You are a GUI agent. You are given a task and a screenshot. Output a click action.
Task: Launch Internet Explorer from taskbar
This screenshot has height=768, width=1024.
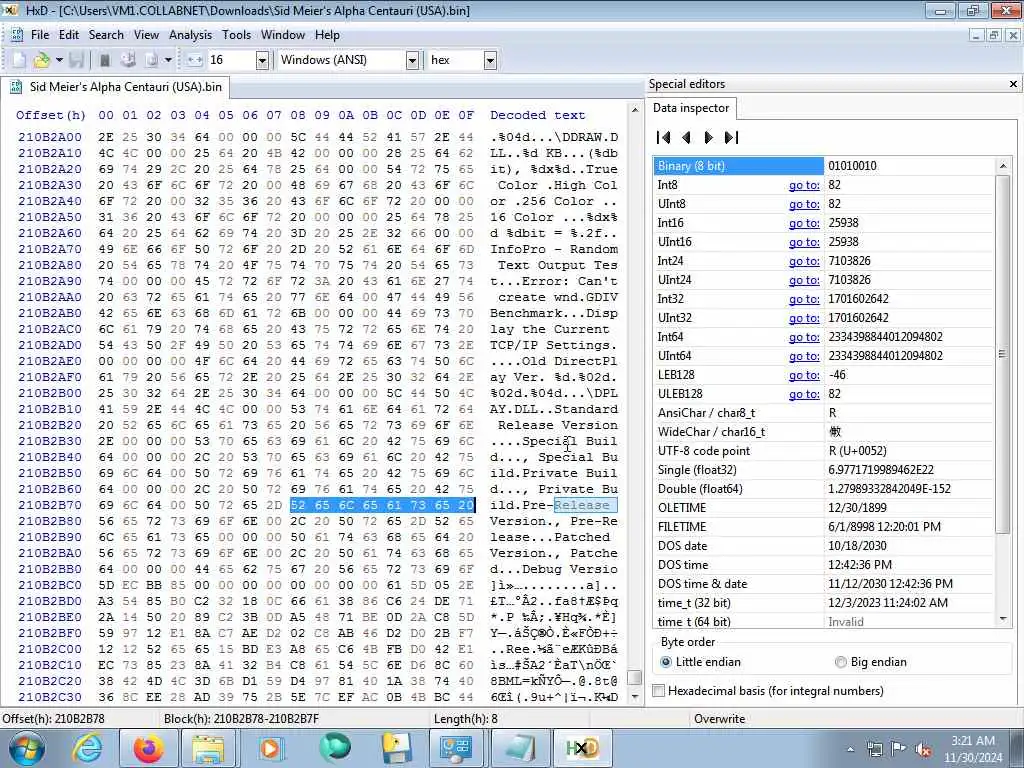coord(87,748)
